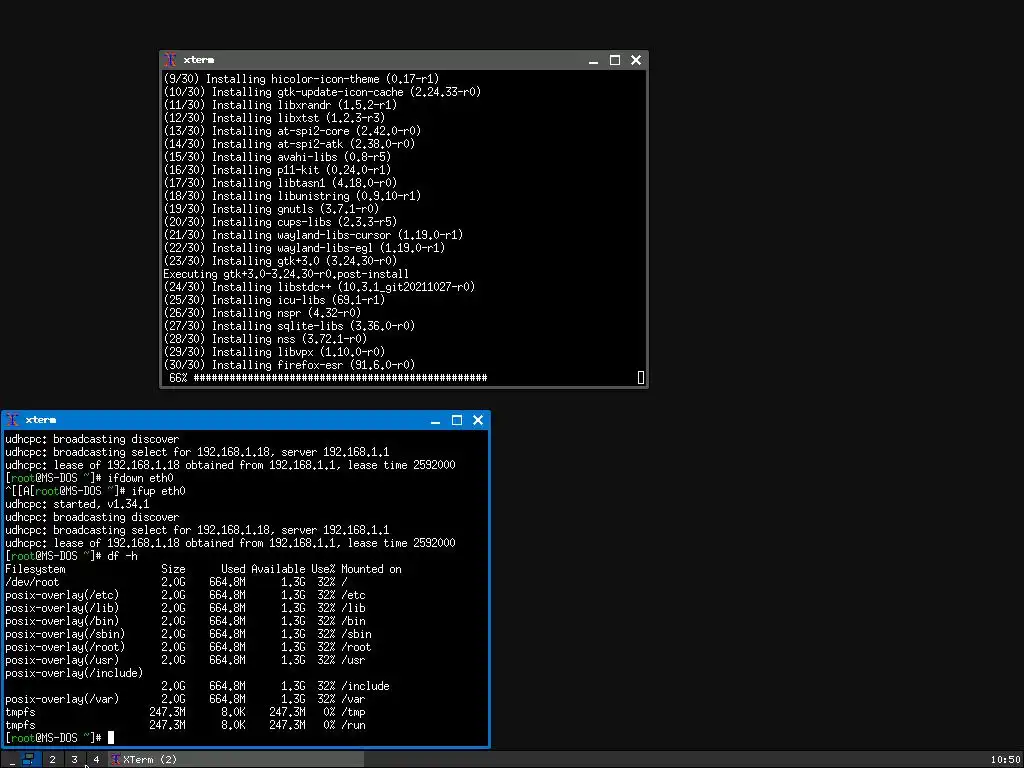Viewport: 1024px width, 768px height.
Task: Select the active workspace 1 pager icon
Action: click(x=29, y=760)
